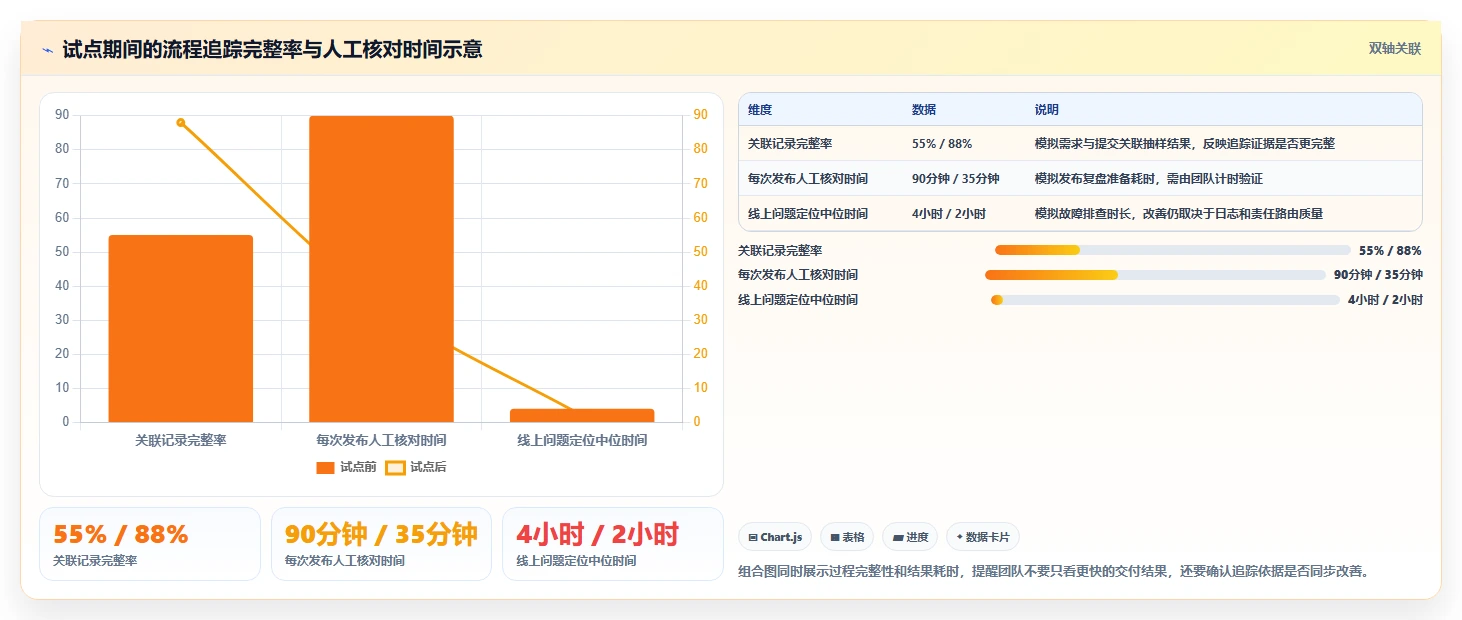
Task: Click the 55% / 88% stat card
Action: pos(150,544)
